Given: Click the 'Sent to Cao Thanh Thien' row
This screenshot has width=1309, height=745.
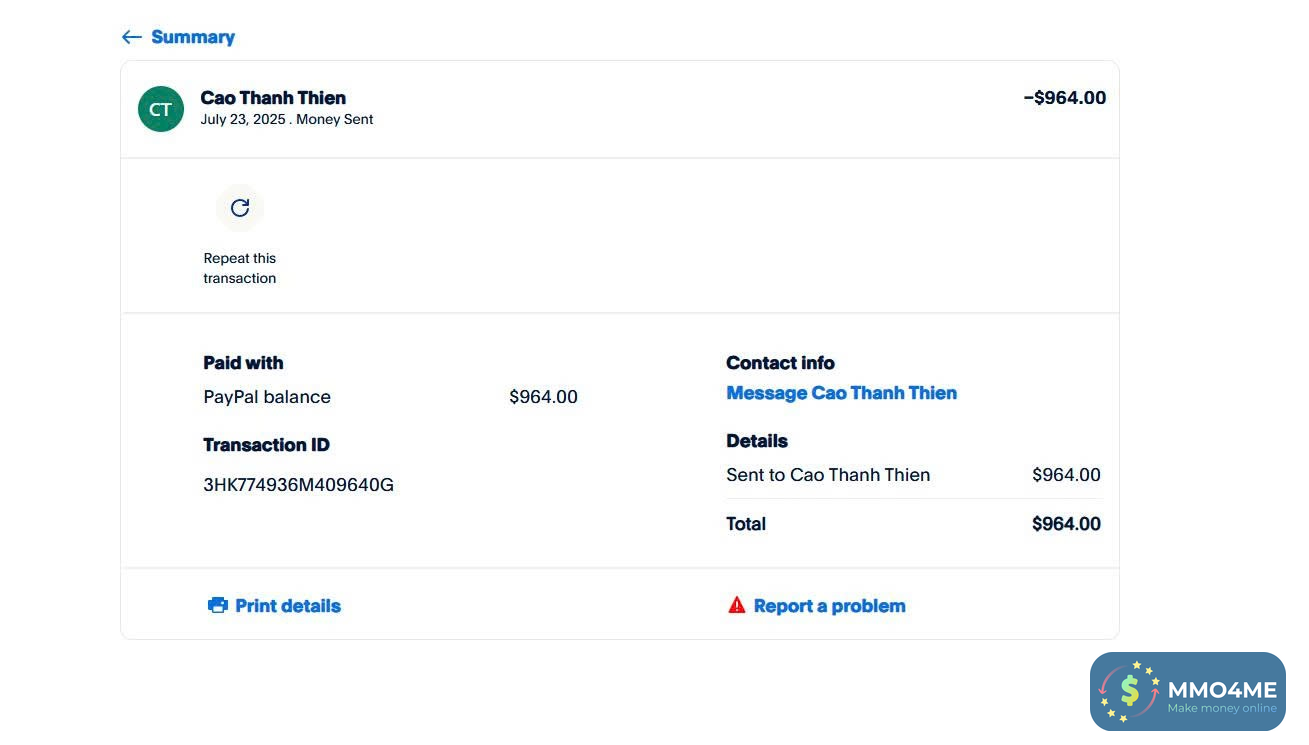Looking at the screenshot, I should pos(828,475).
